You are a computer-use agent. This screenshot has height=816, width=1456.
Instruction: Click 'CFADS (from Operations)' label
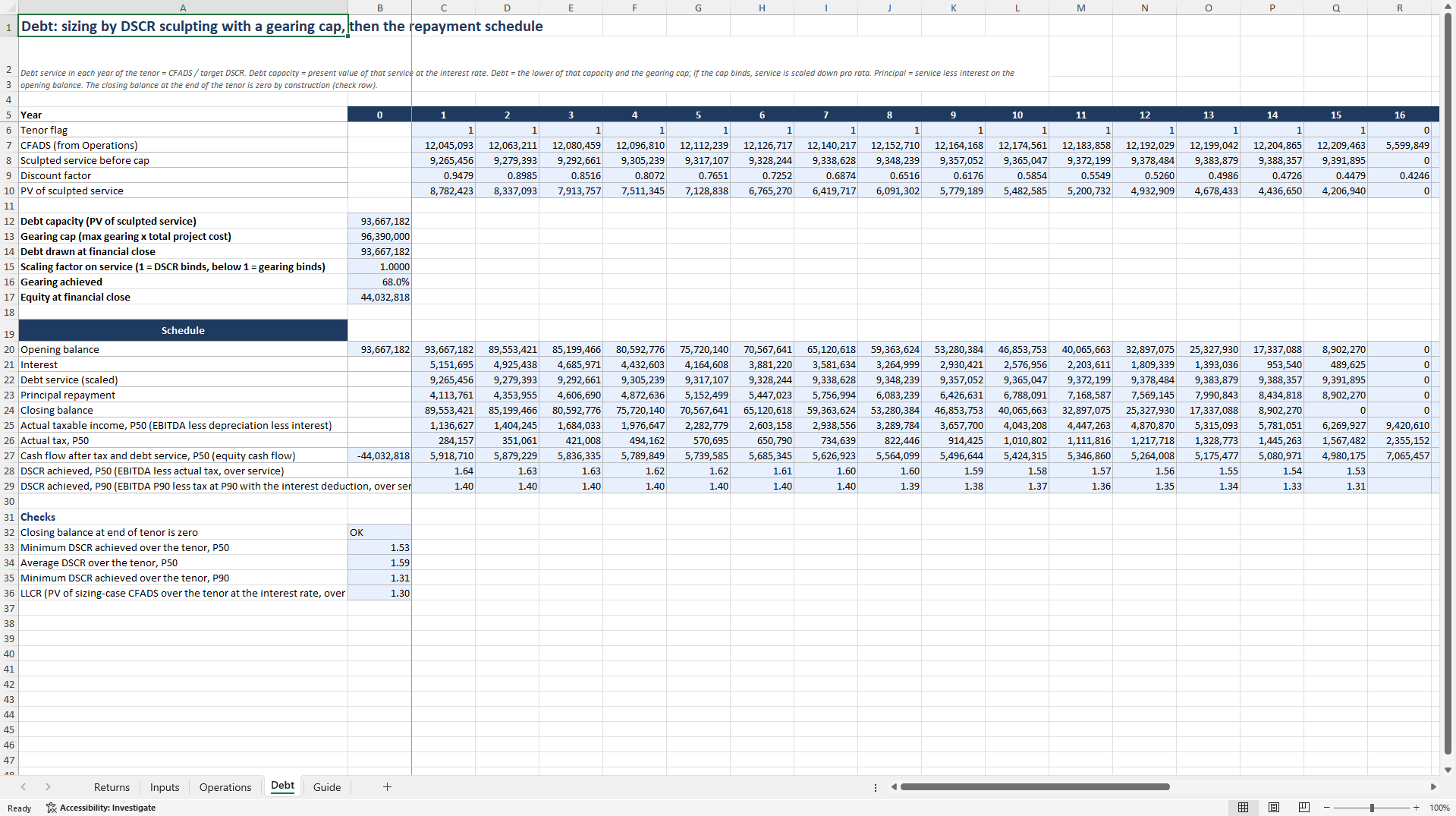click(x=183, y=145)
